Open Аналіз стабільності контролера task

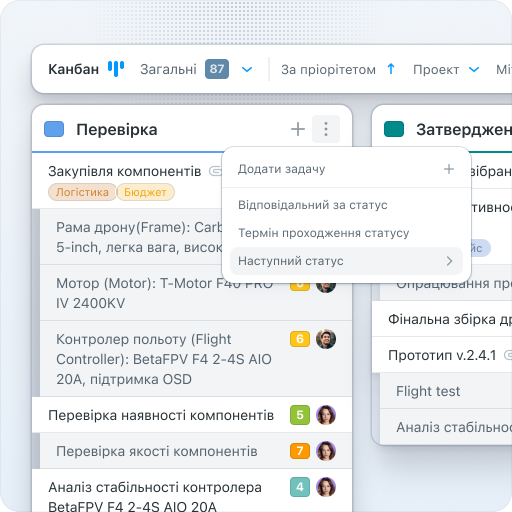coord(155,497)
